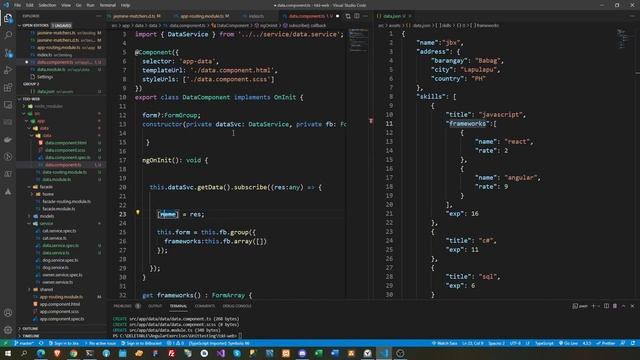Click line number 23 in left editor gutter

pos(123,214)
